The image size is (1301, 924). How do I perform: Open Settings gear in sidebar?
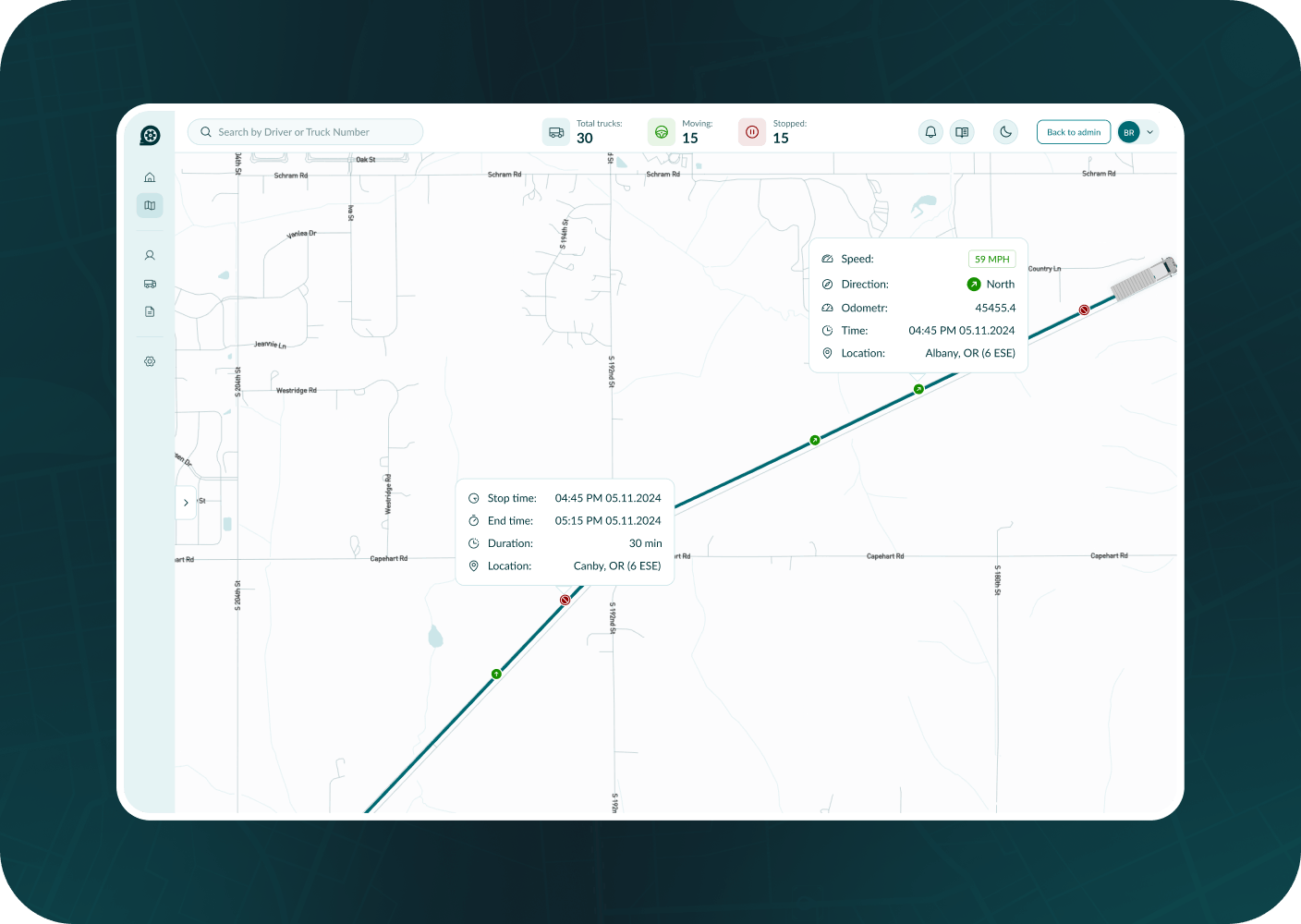click(150, 361)
